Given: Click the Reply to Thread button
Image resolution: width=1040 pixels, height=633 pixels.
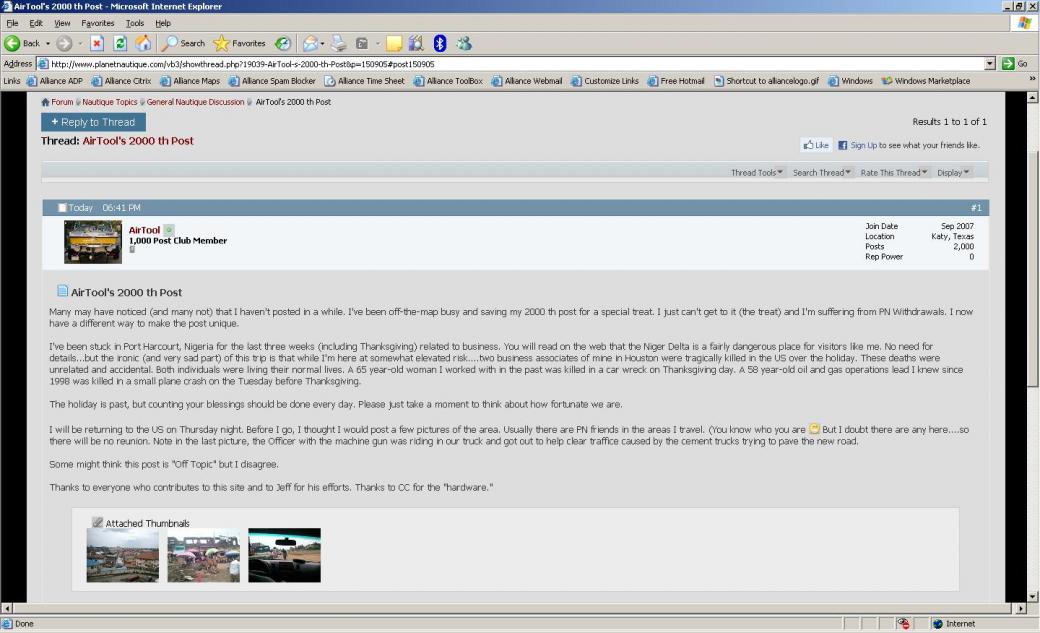Looking at the screenshot, I should coord(93,122).
